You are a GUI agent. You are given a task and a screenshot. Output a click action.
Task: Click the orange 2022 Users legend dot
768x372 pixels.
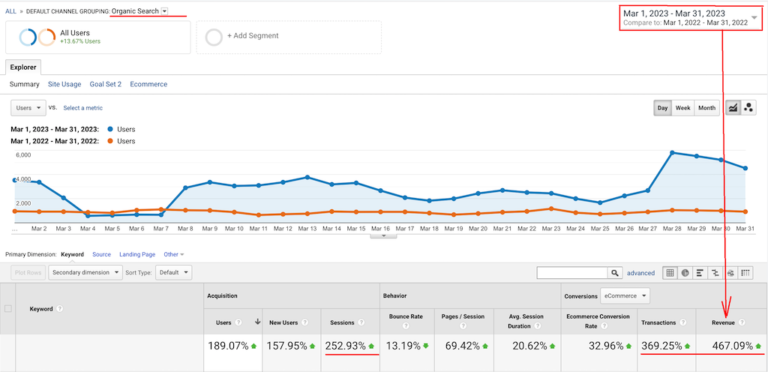click(110, 141)
